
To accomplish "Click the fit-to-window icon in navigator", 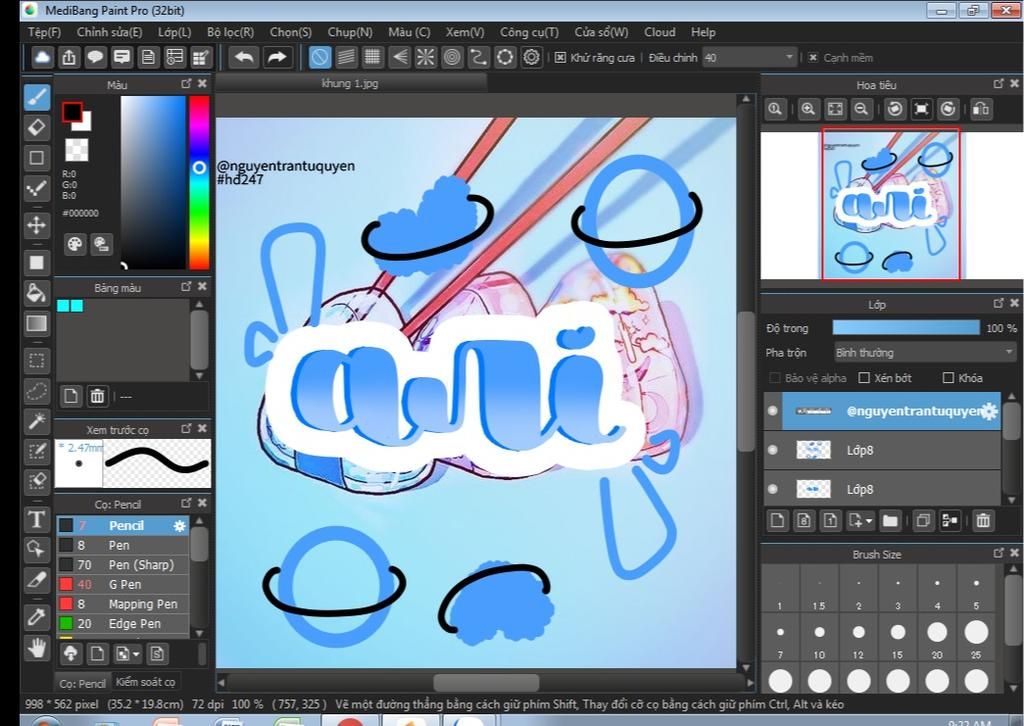I will coord(835,109).
